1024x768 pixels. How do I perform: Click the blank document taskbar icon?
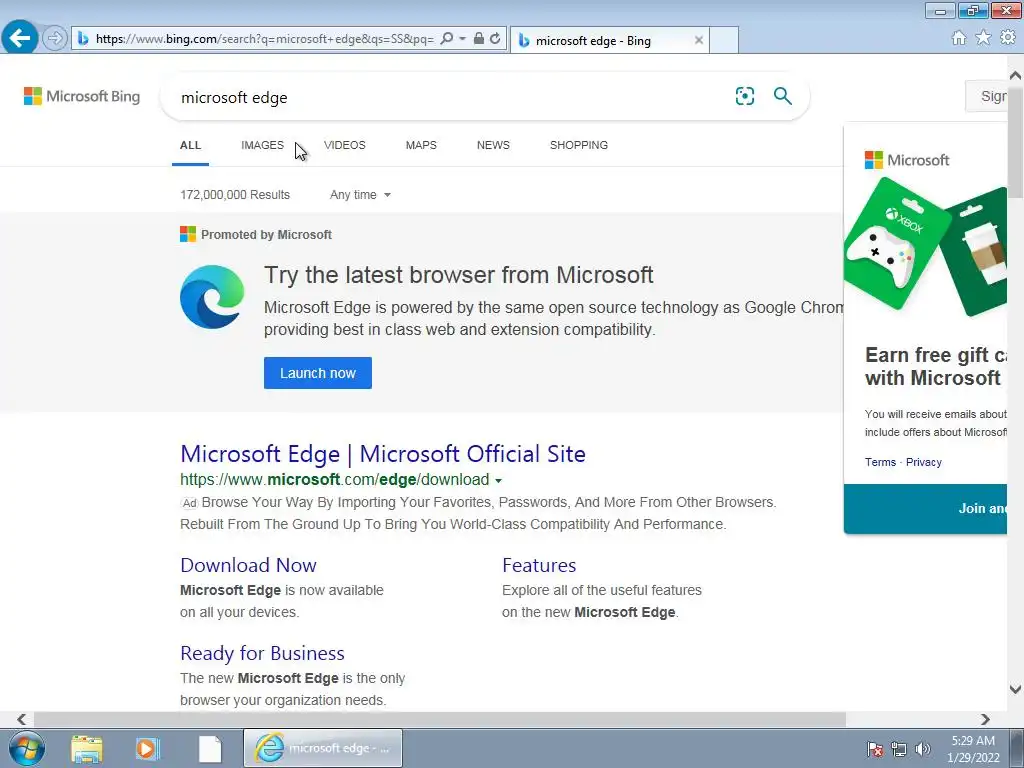tap(210, 749)
